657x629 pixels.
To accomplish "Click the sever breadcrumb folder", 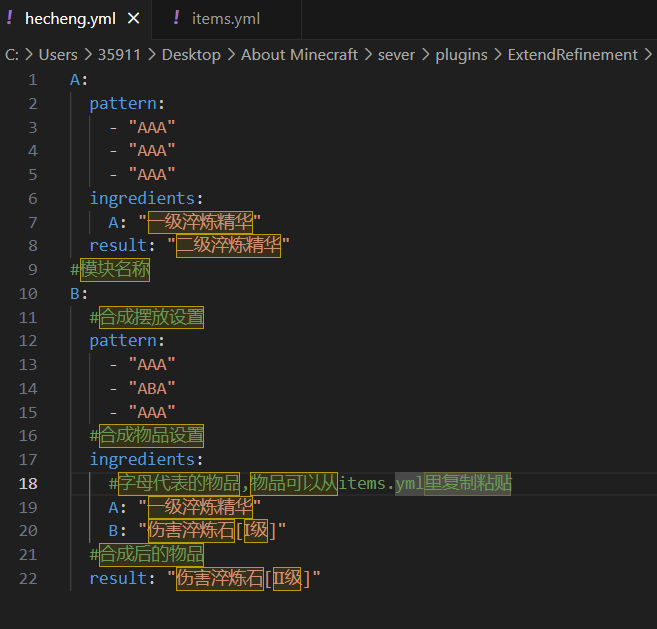I will (396, 55).
